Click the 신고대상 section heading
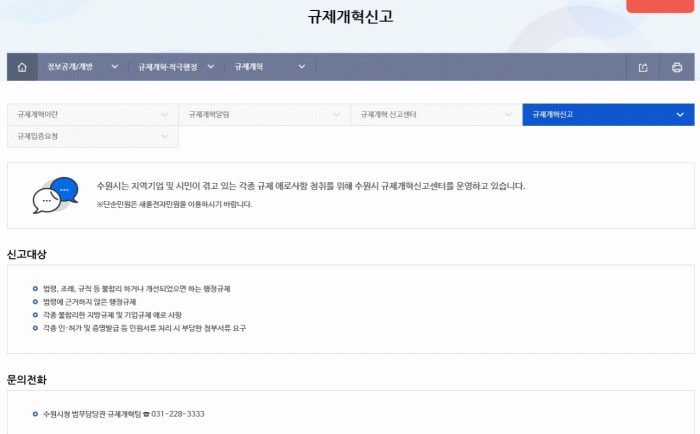 click(x=27, y=255)
